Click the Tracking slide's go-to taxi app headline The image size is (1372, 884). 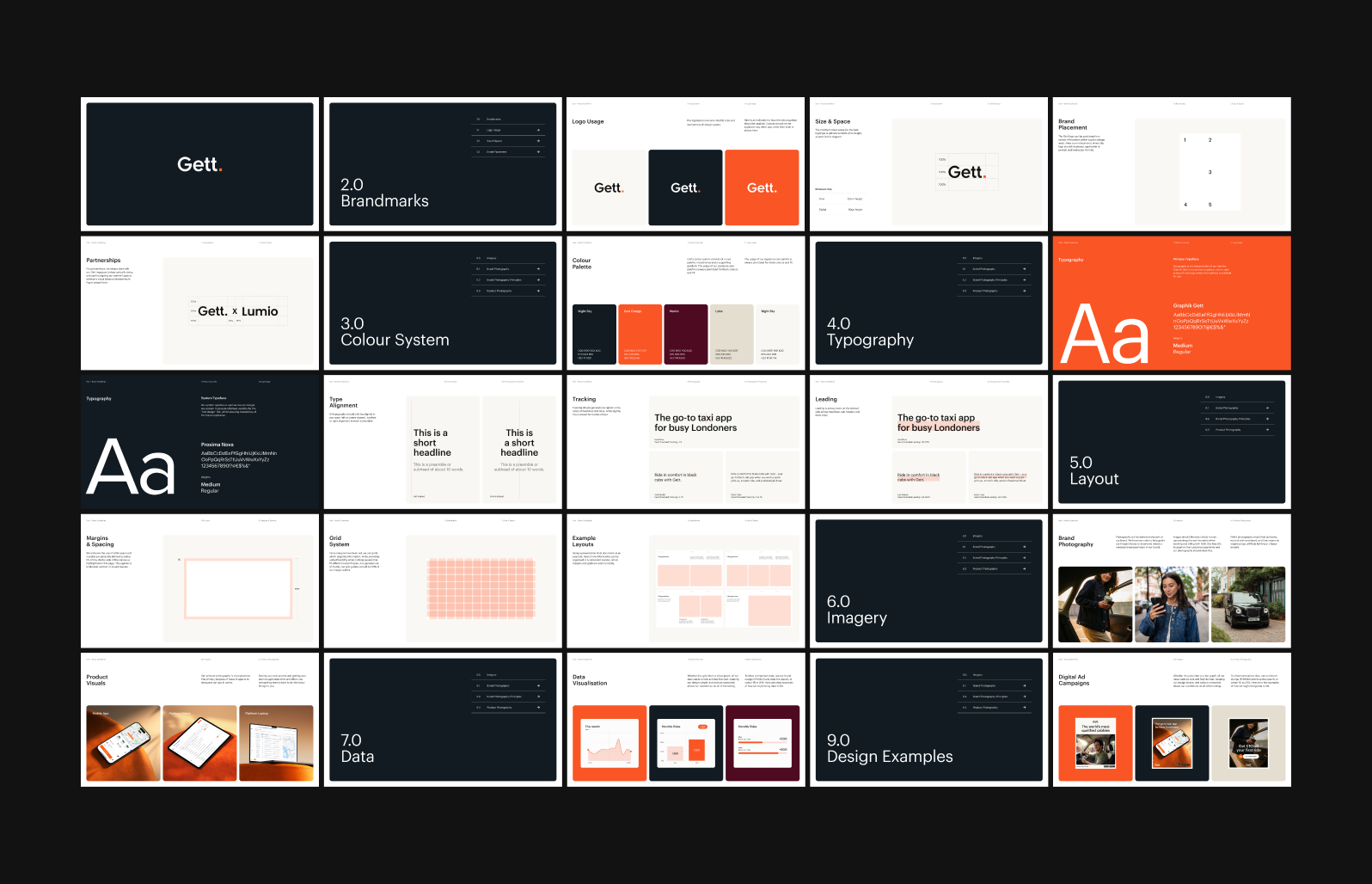coord(695,423)
